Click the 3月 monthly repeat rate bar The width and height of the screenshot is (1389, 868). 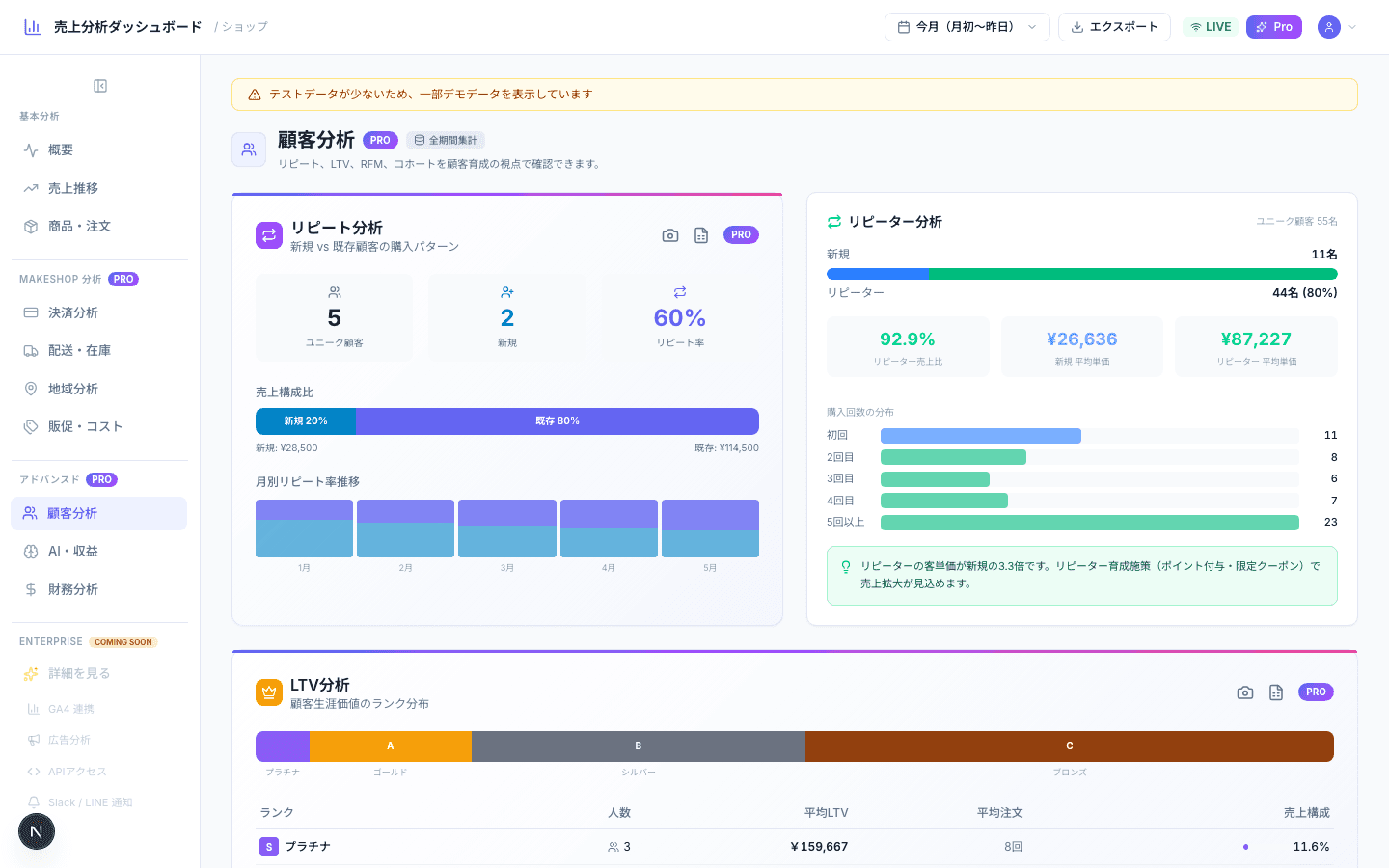(x=507, y=529)
